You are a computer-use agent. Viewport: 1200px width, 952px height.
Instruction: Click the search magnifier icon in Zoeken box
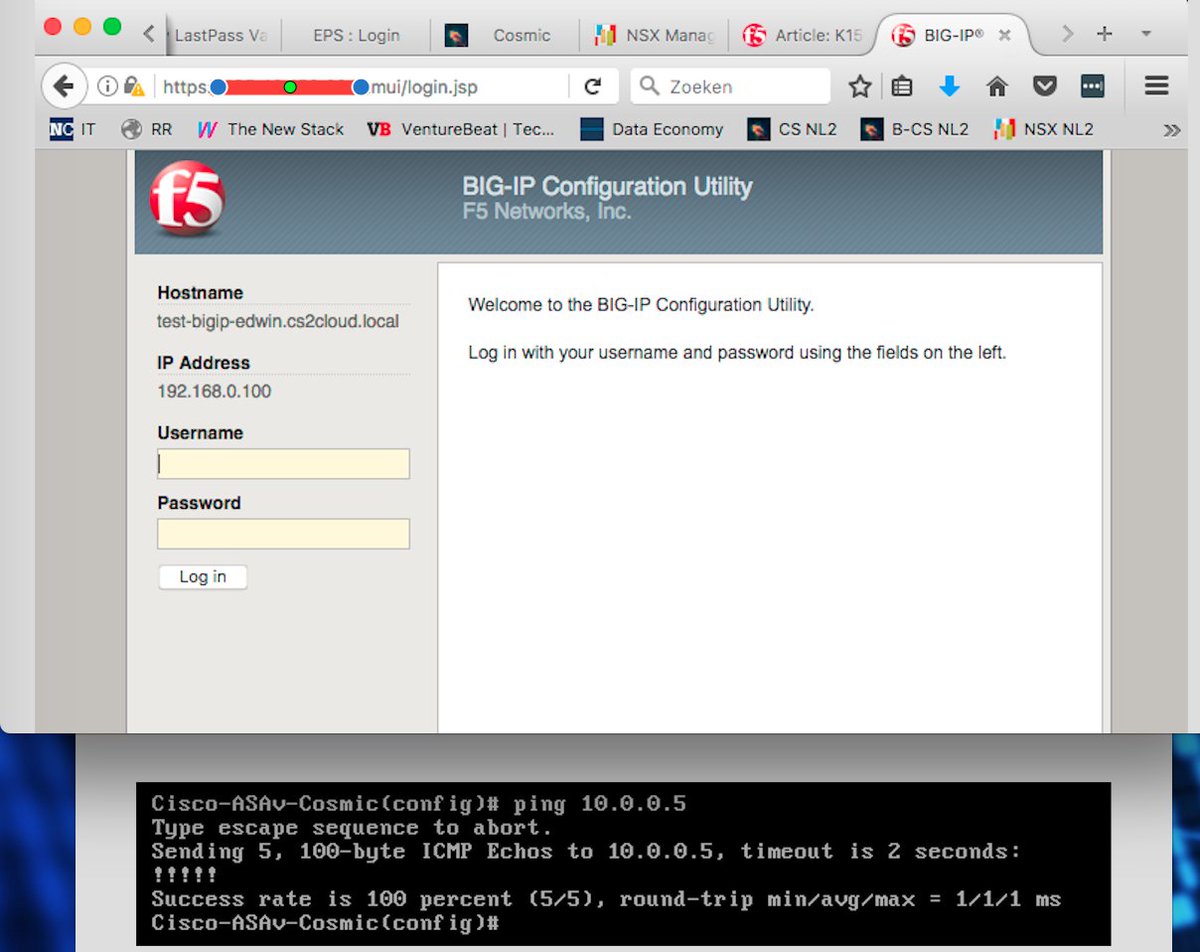tap(649, 87)
